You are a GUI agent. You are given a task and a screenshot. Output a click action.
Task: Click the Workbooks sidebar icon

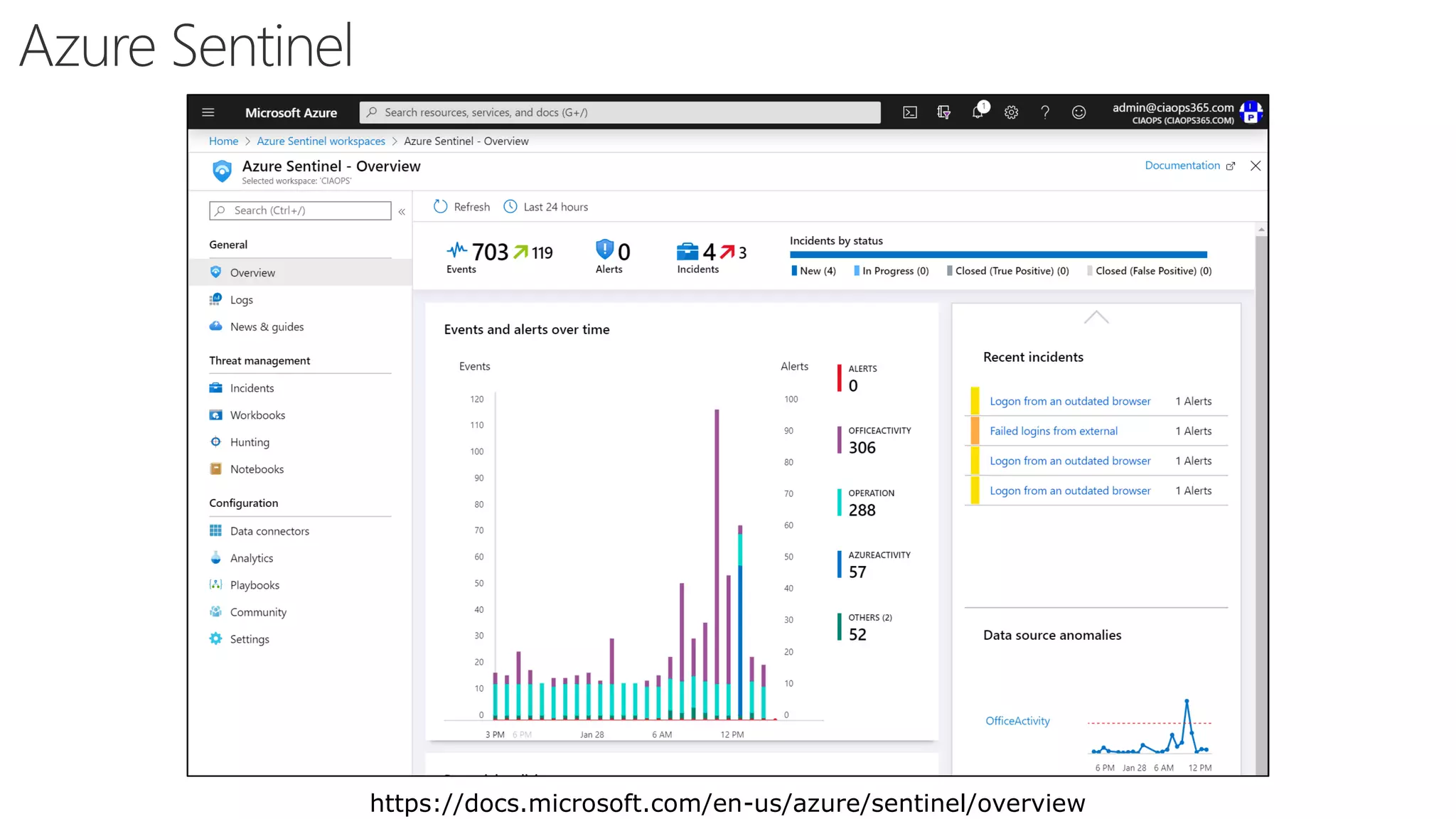[215, 414]
